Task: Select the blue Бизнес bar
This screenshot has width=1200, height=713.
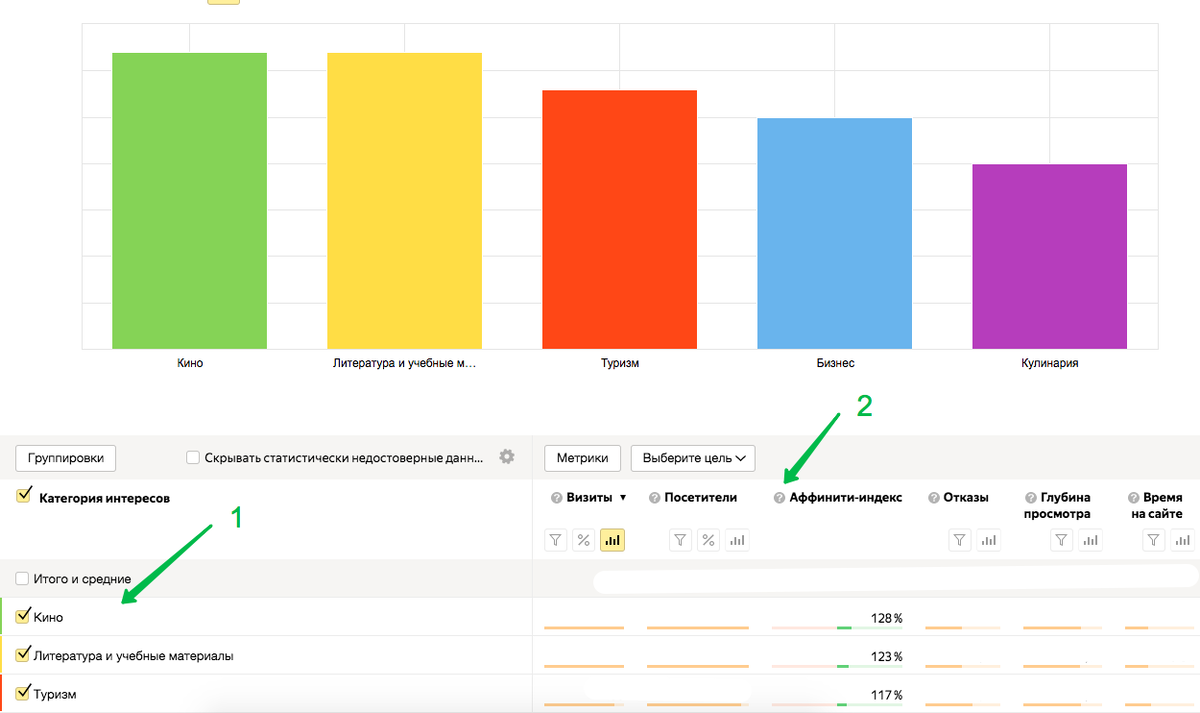Action: (834, 233)
